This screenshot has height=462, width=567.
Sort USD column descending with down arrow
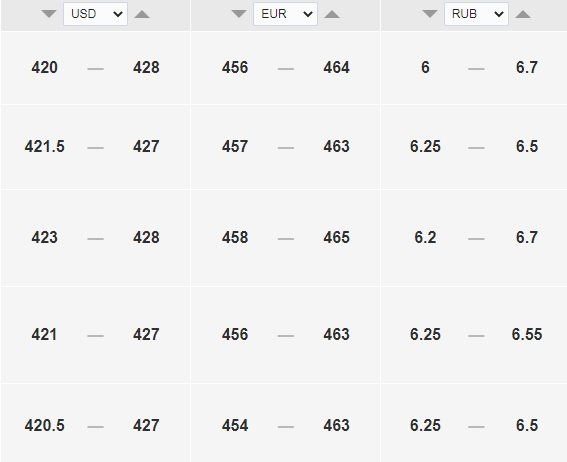[49, 14]
